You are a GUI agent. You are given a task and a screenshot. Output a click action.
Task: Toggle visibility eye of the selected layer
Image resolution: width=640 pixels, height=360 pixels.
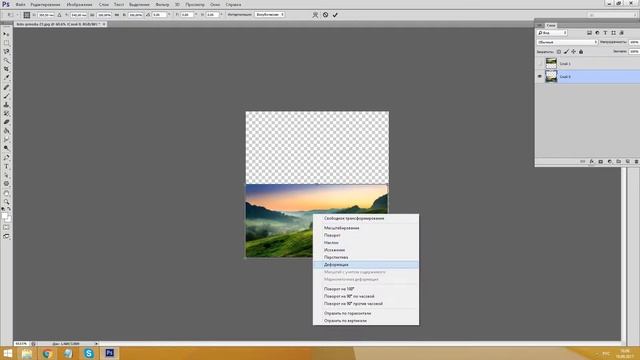click(540, 76)
